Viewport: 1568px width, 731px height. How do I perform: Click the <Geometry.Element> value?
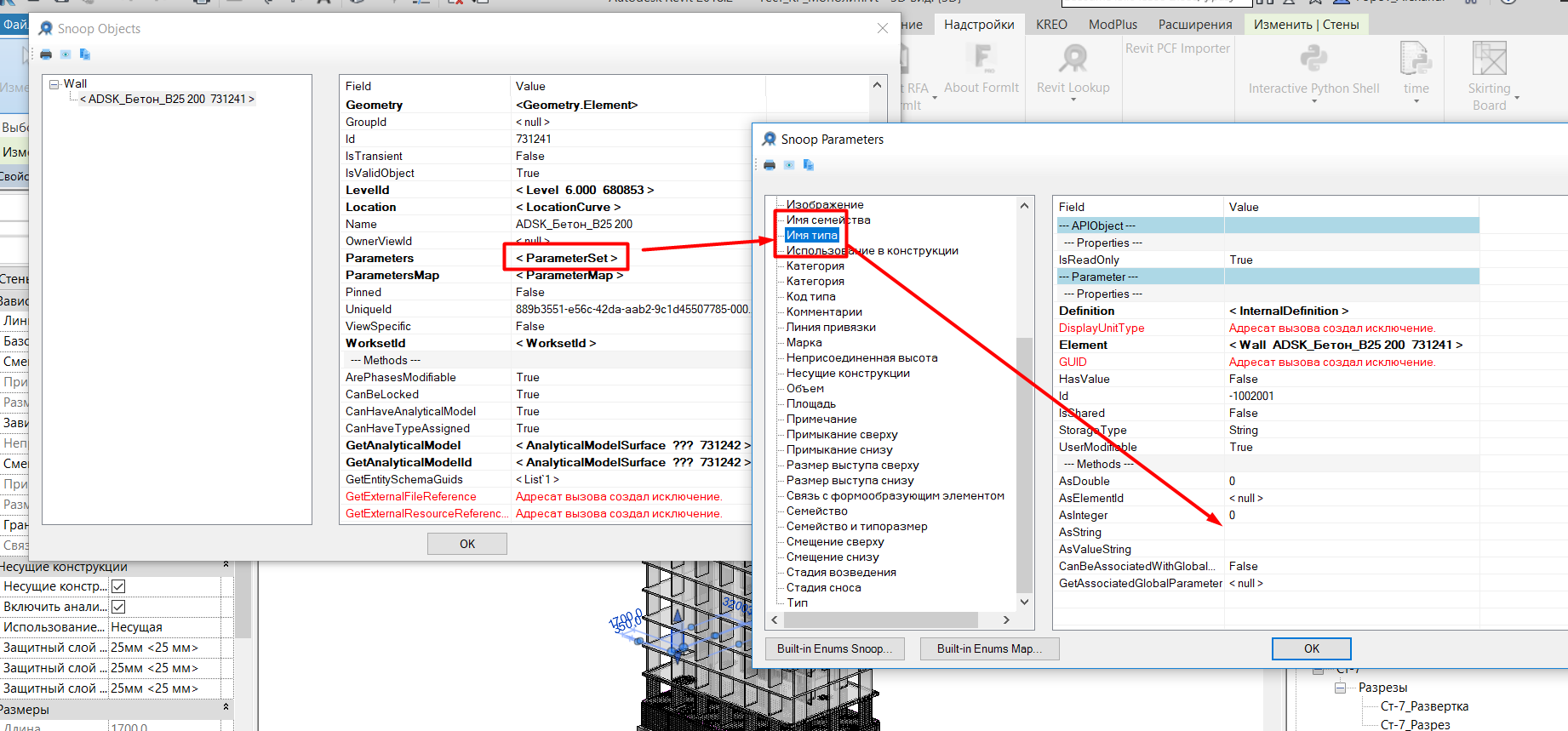[576, 105]
